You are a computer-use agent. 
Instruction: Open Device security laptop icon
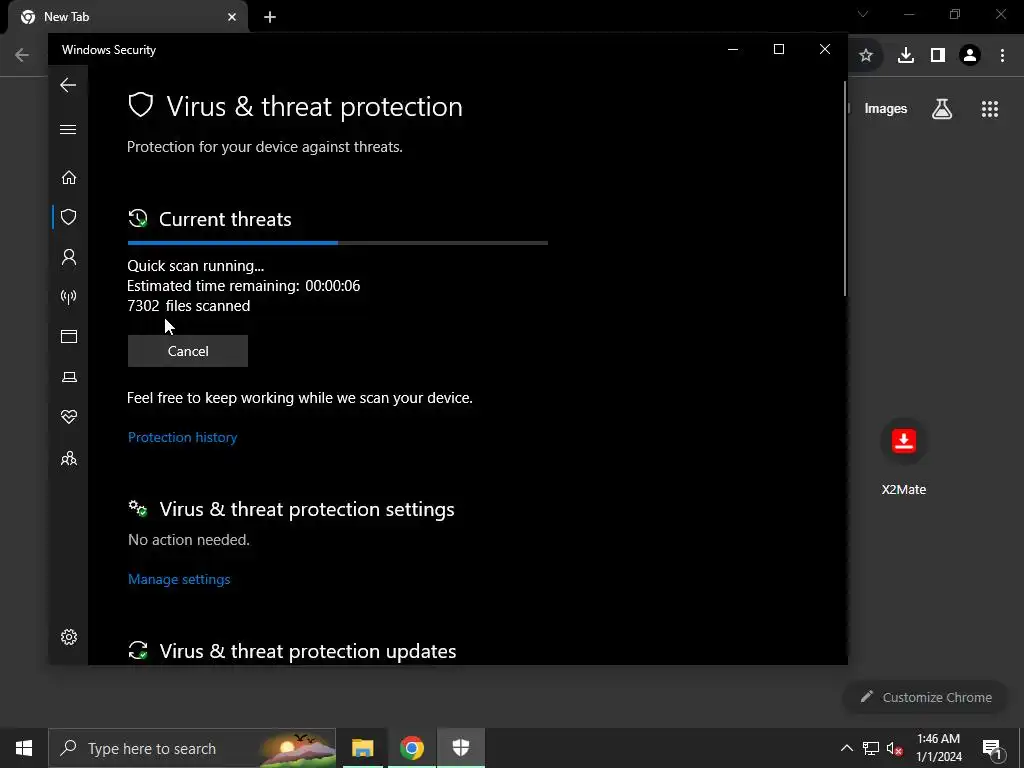[x=69, y=377]
